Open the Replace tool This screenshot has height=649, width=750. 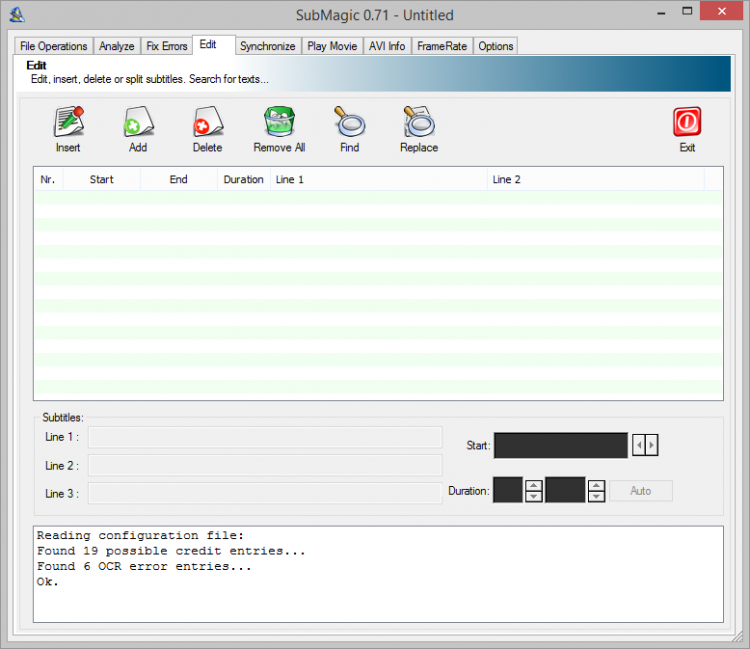(x=419, y=121)
